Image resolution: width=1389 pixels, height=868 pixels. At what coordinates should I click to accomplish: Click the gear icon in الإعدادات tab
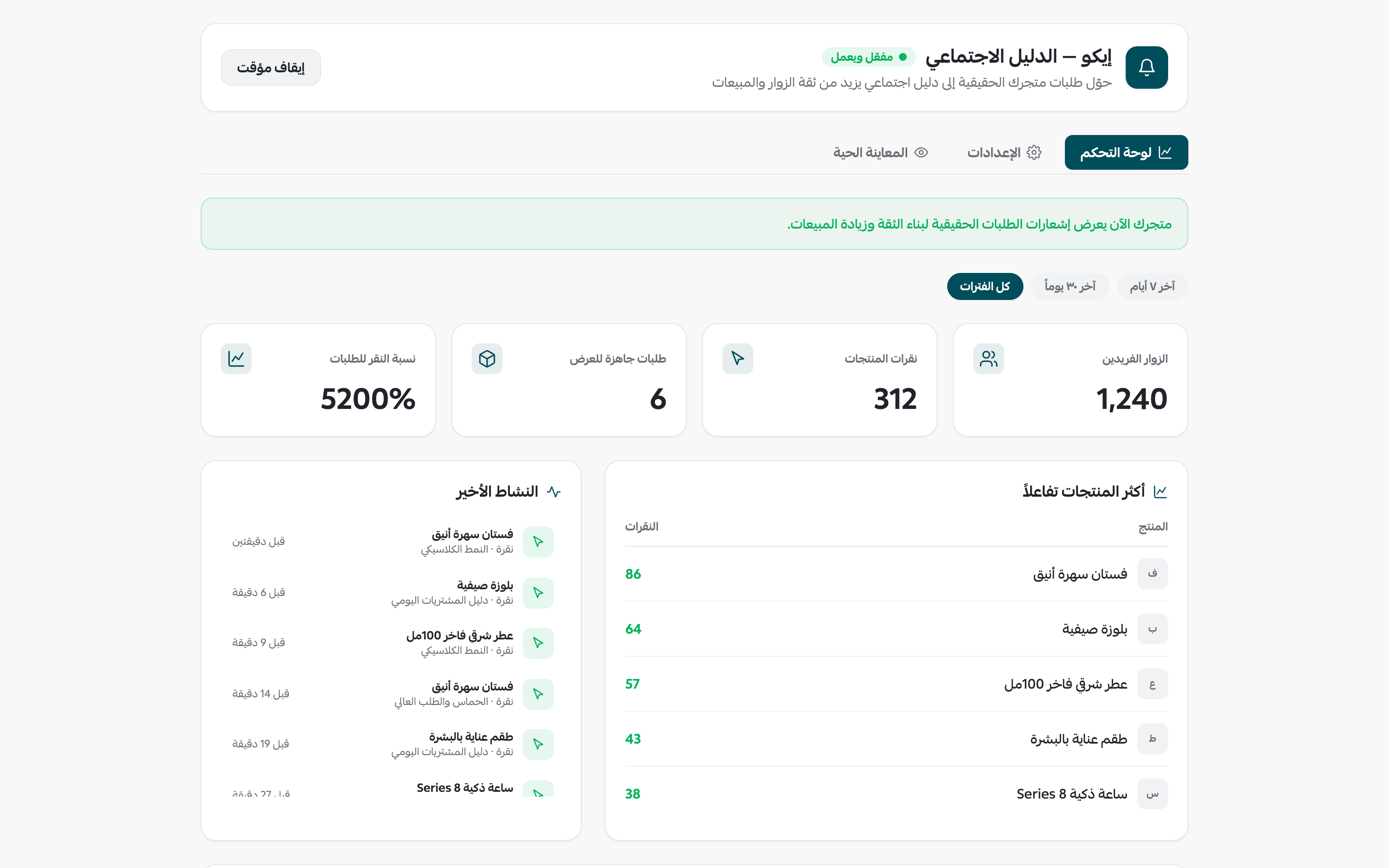click(1034, 153)
